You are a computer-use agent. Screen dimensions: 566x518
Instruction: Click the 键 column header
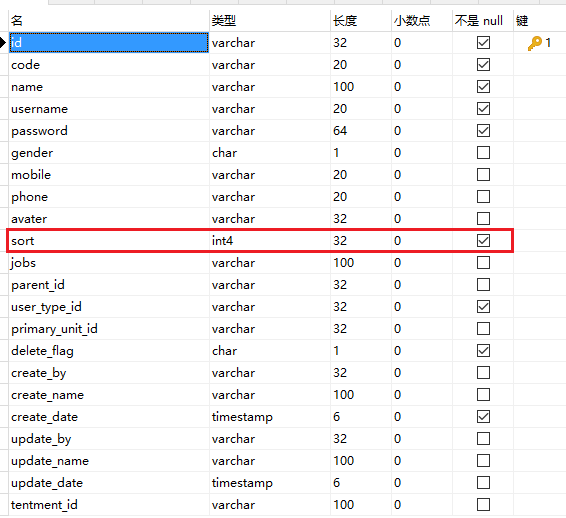coord(540,21)
